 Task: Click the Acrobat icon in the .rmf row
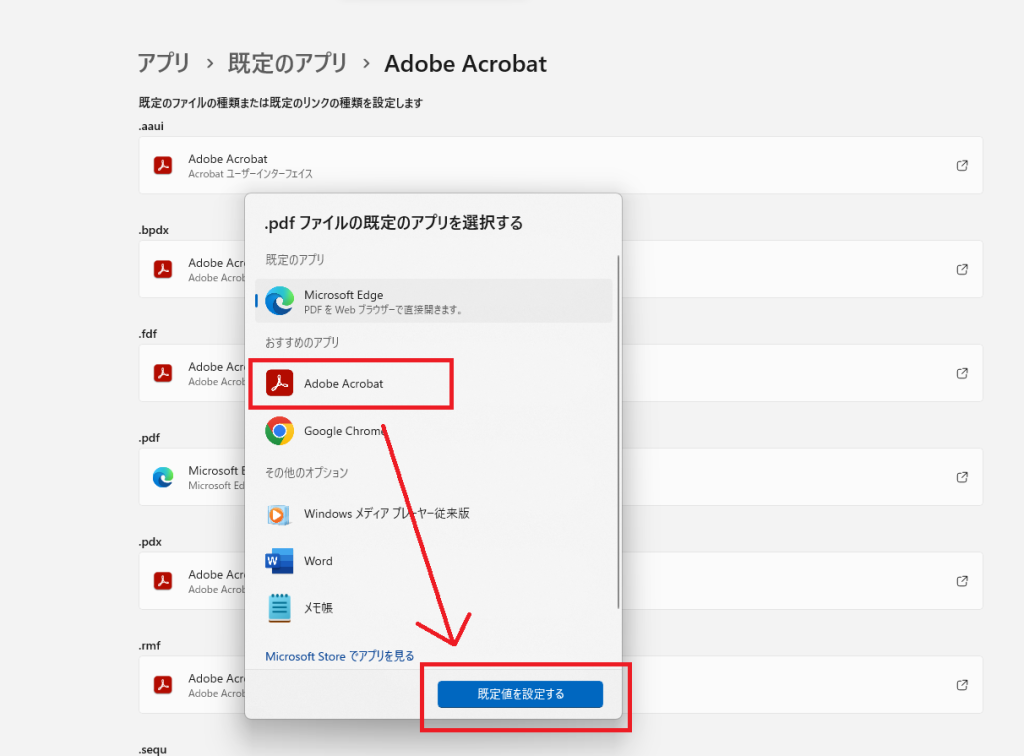coord(163,685)
